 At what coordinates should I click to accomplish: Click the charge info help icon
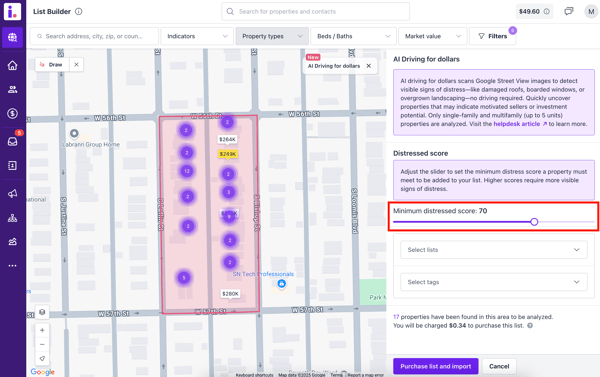pos(530,326)
